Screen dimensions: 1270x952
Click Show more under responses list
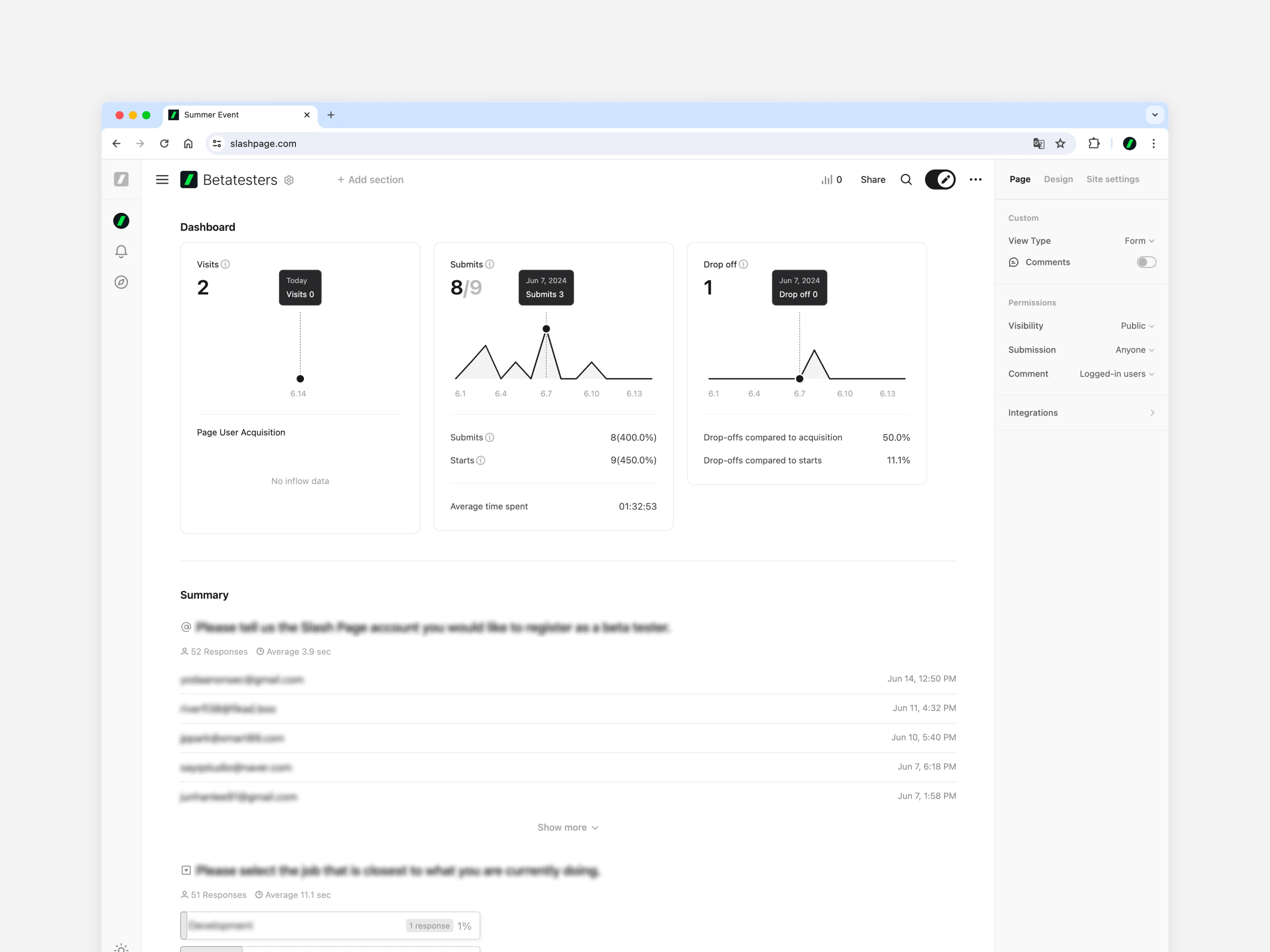[x=567, y=828]
